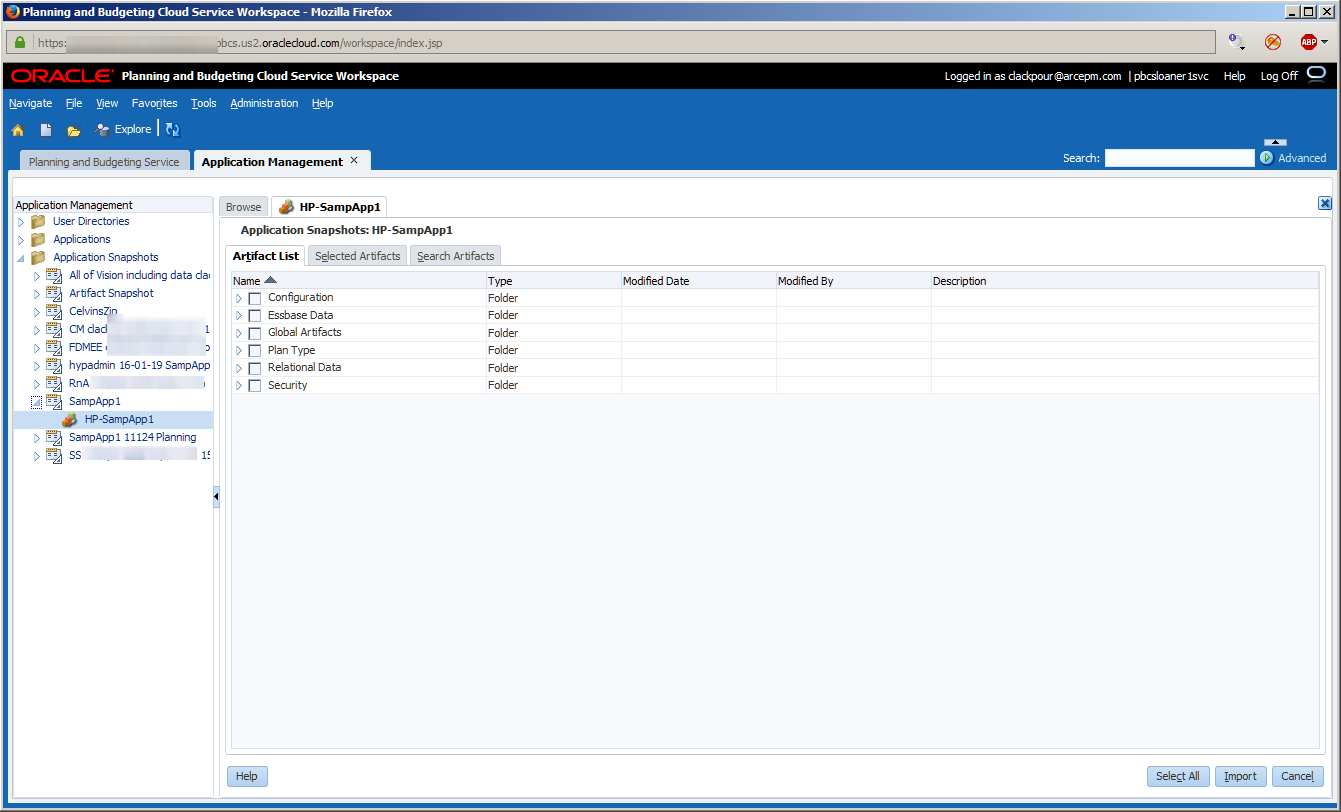Click the Help button at bottom left
Image resolution: width=1341 pixels, height=812 pixels.
pos(247,776)
